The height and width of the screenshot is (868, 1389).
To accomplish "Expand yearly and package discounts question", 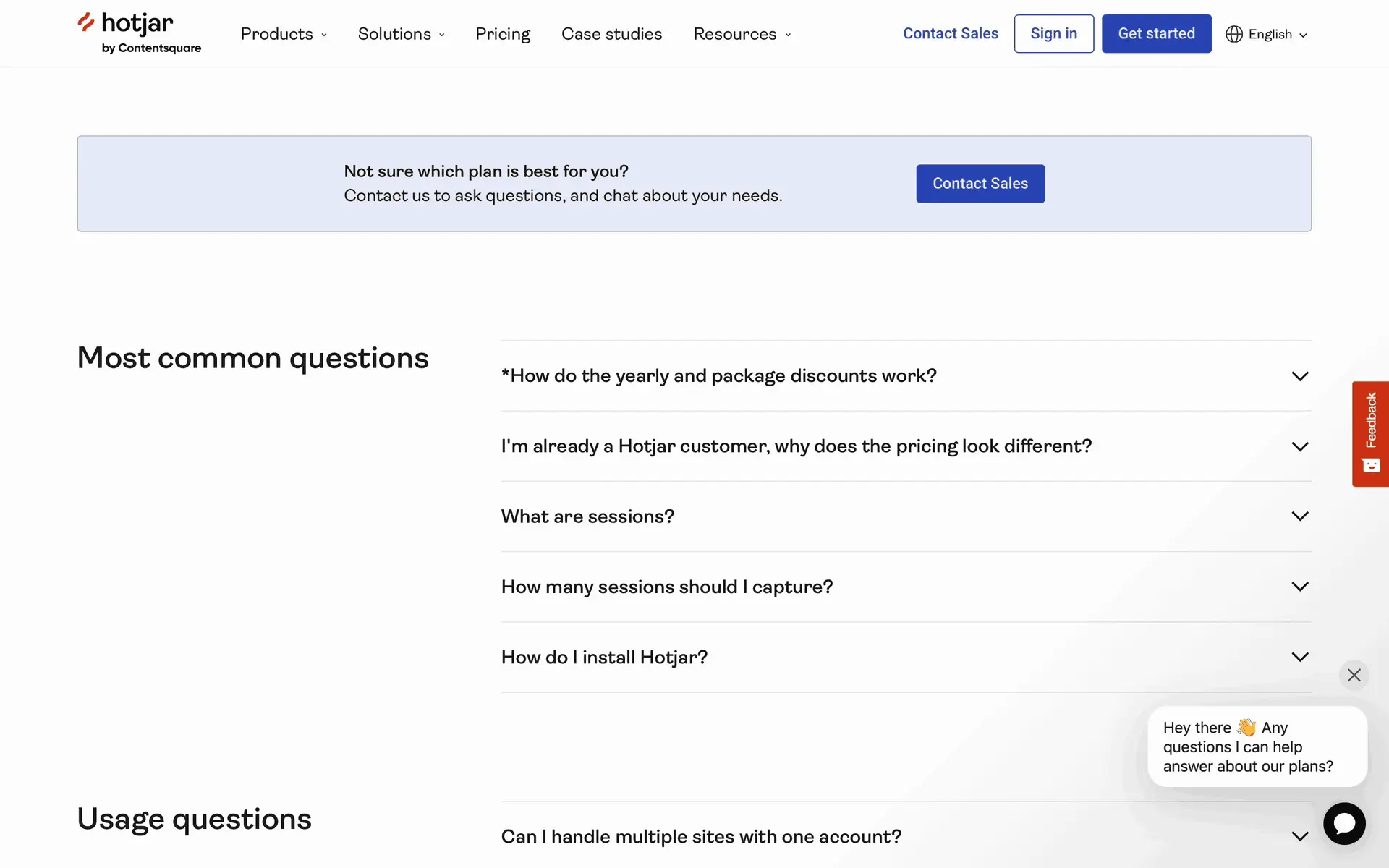I will click(x=718, y=376).
